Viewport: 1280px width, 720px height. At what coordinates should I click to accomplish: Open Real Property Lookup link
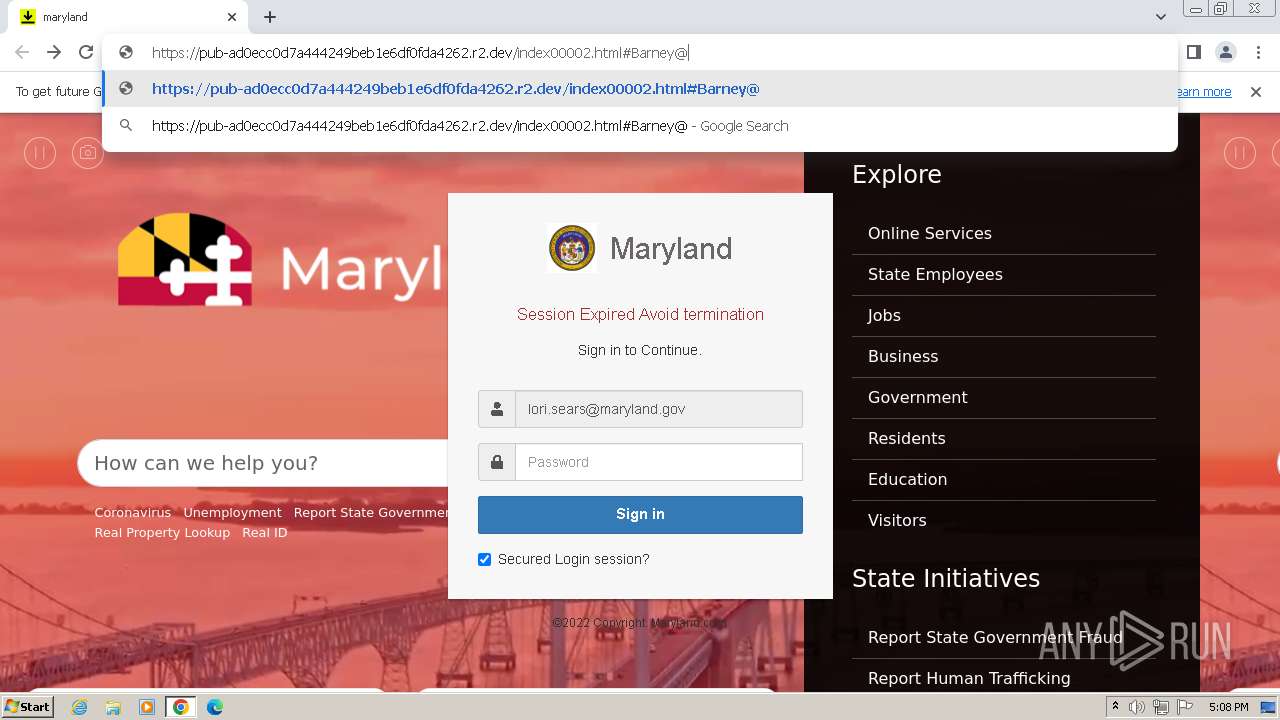pyautogui.click(x=162, y=532)
